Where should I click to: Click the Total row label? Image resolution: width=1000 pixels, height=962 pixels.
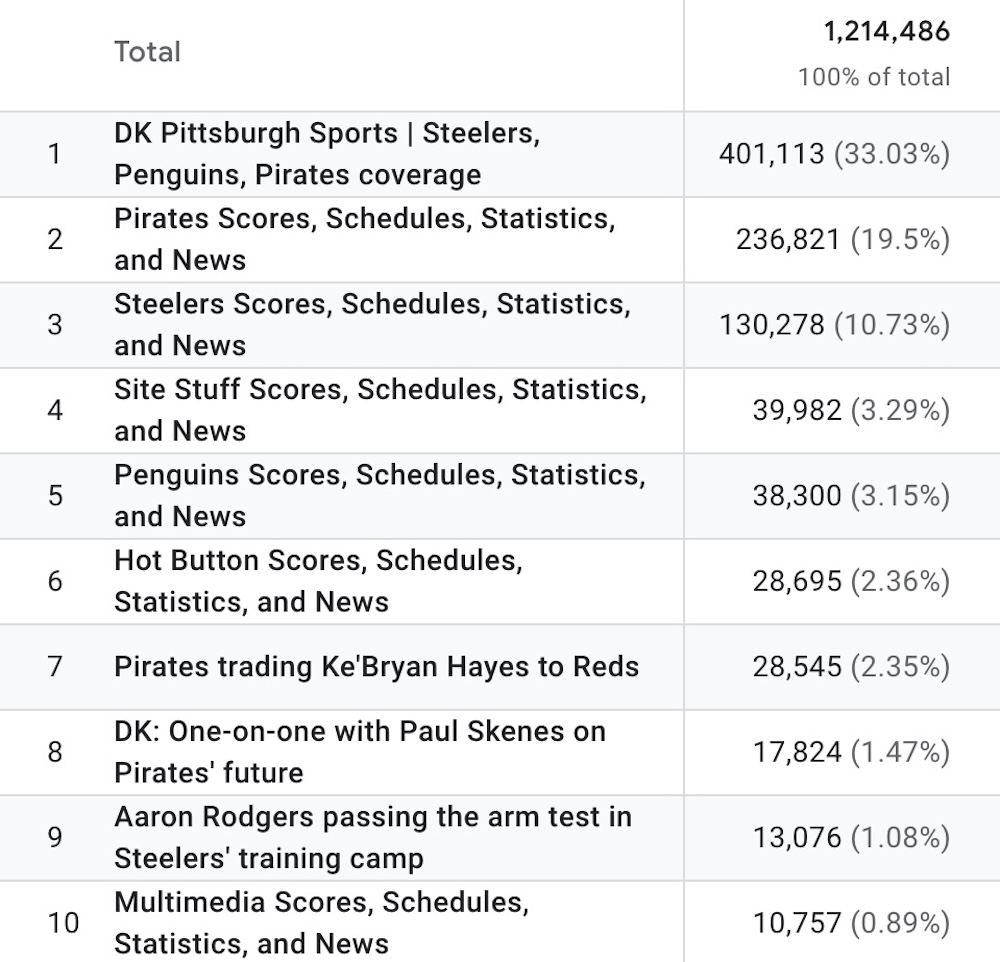[147, 52]
